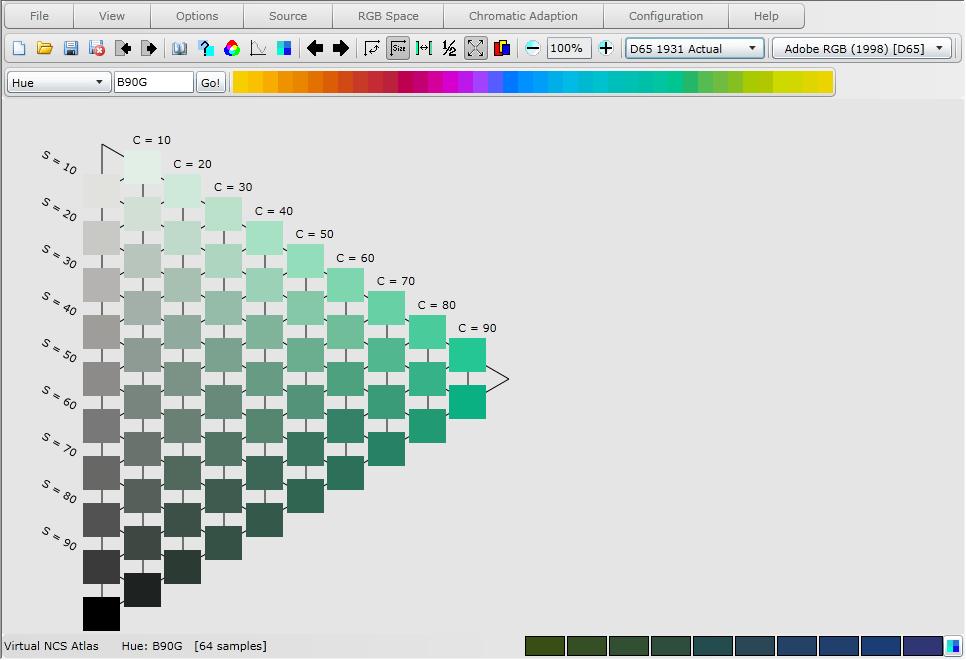The image size is (966, 660).
Task: Click the B90G hue text field
Action: pyautogui.click(x=153, y=83)
